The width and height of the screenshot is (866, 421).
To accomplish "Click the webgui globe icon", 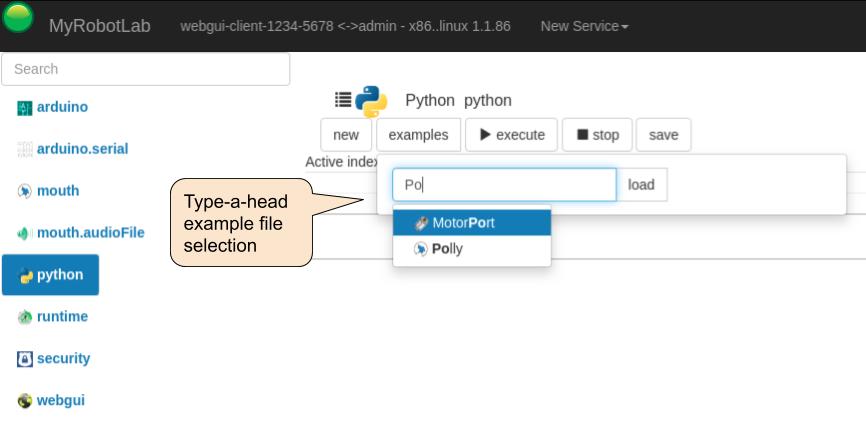I will tap(25, 401).
